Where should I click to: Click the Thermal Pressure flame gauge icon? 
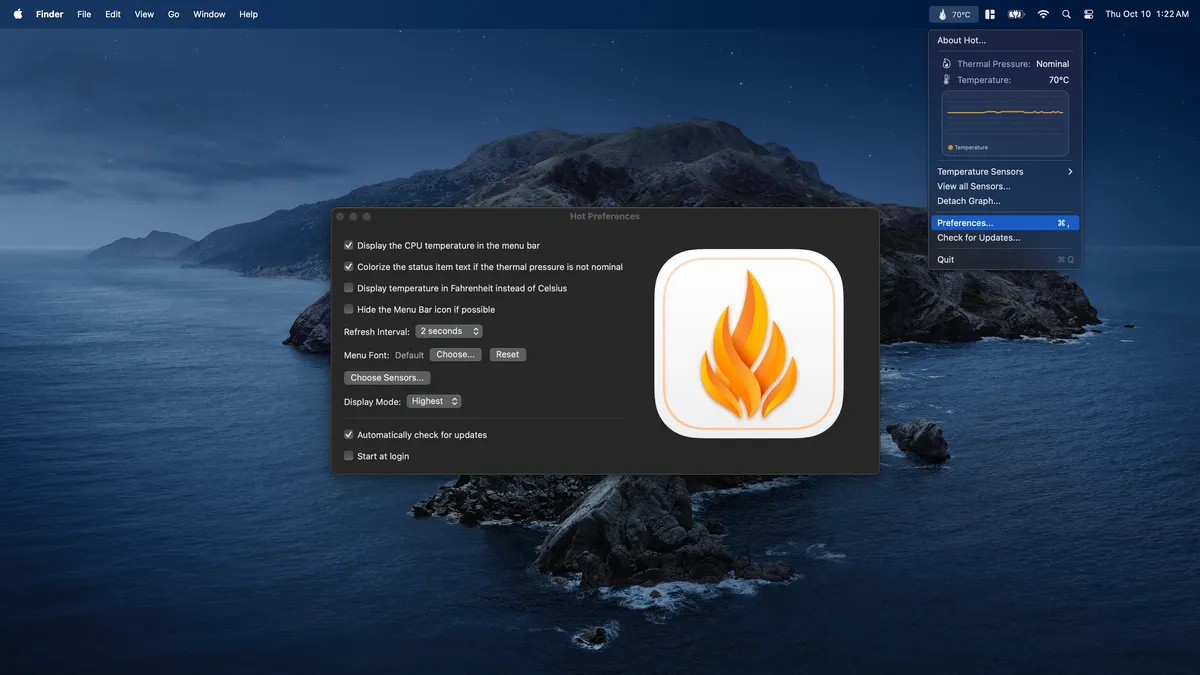coord(947,64)
